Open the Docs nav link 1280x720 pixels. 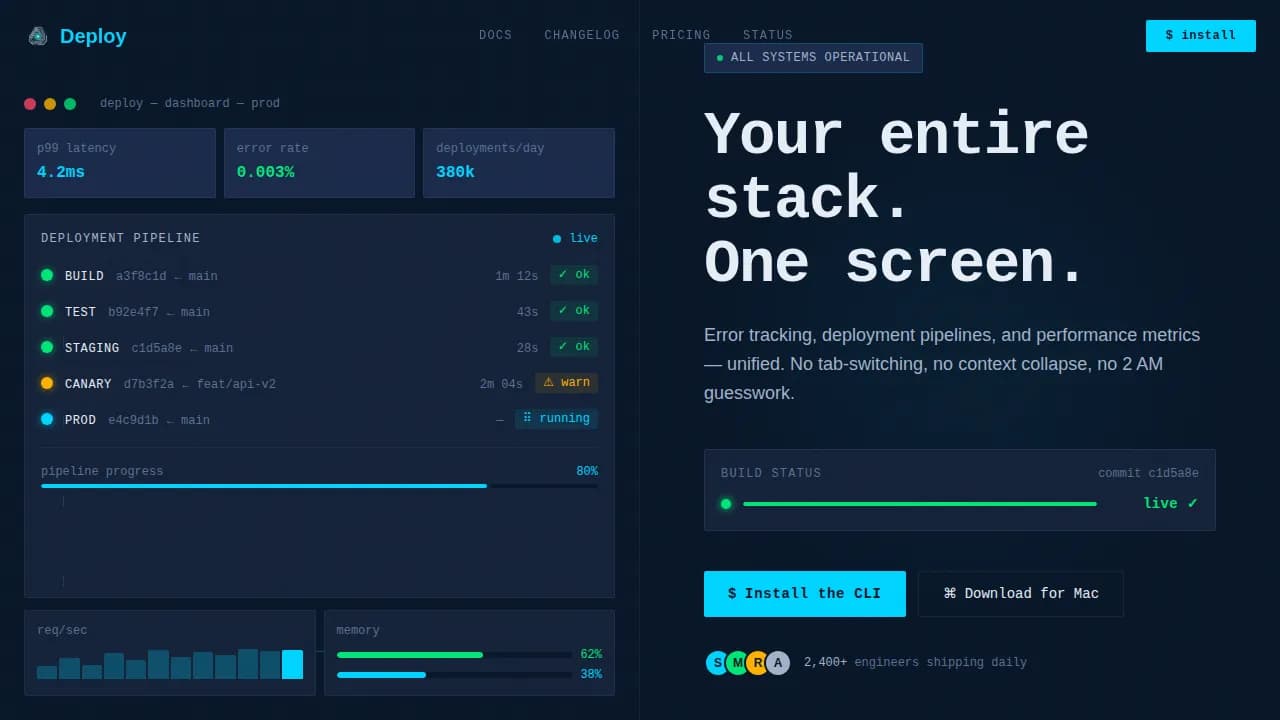point(495,35)
